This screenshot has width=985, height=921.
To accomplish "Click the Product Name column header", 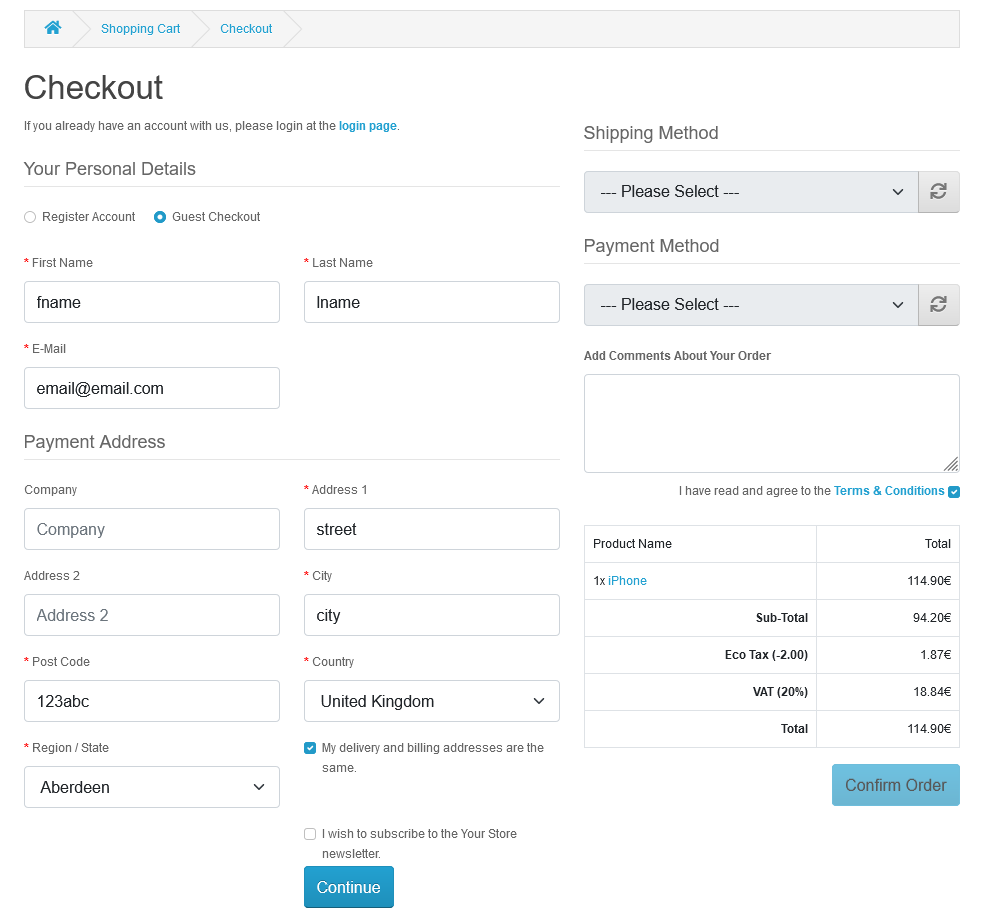I will pos(632,543).
